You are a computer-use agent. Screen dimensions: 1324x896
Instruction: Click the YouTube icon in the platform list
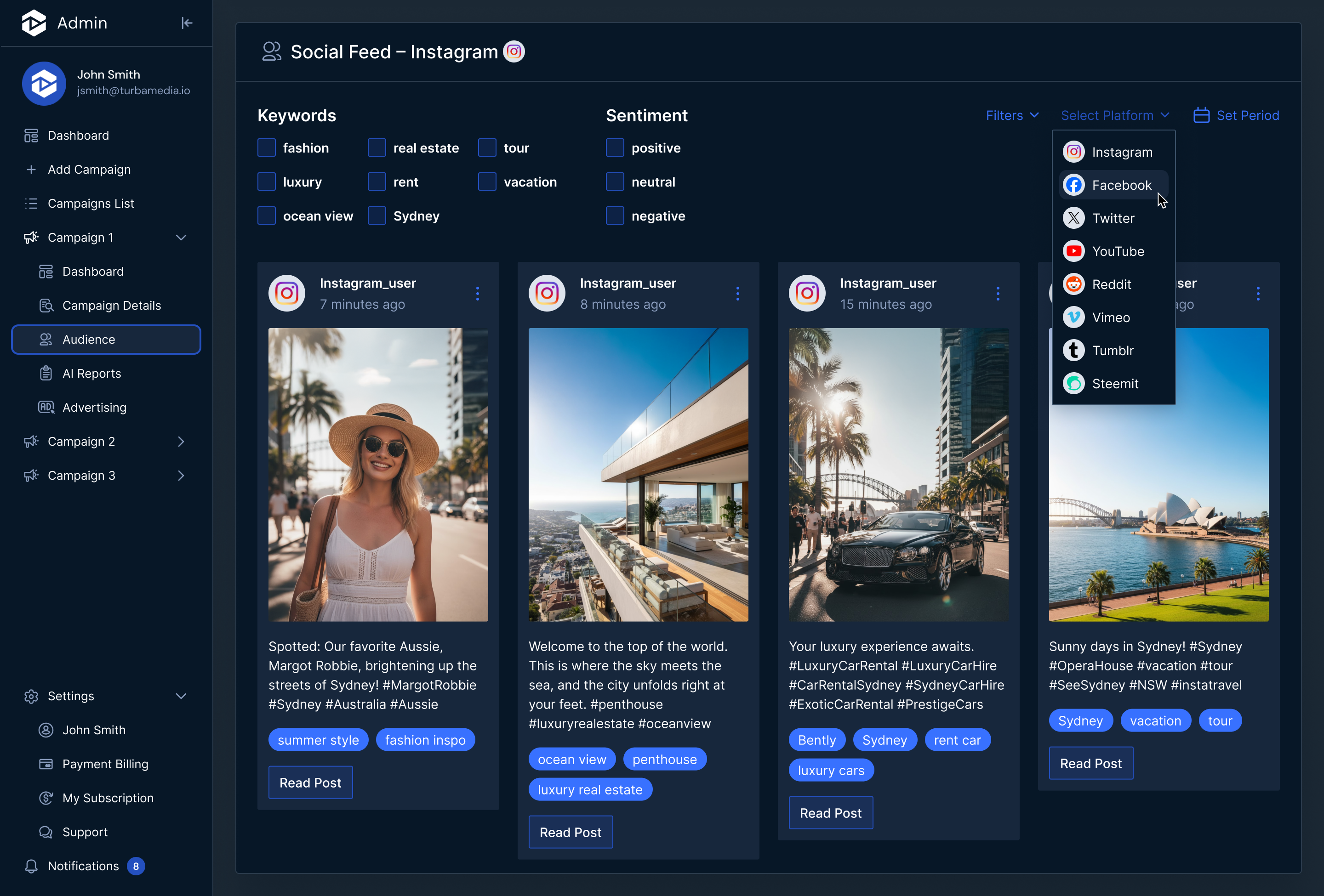(1074, 251)
